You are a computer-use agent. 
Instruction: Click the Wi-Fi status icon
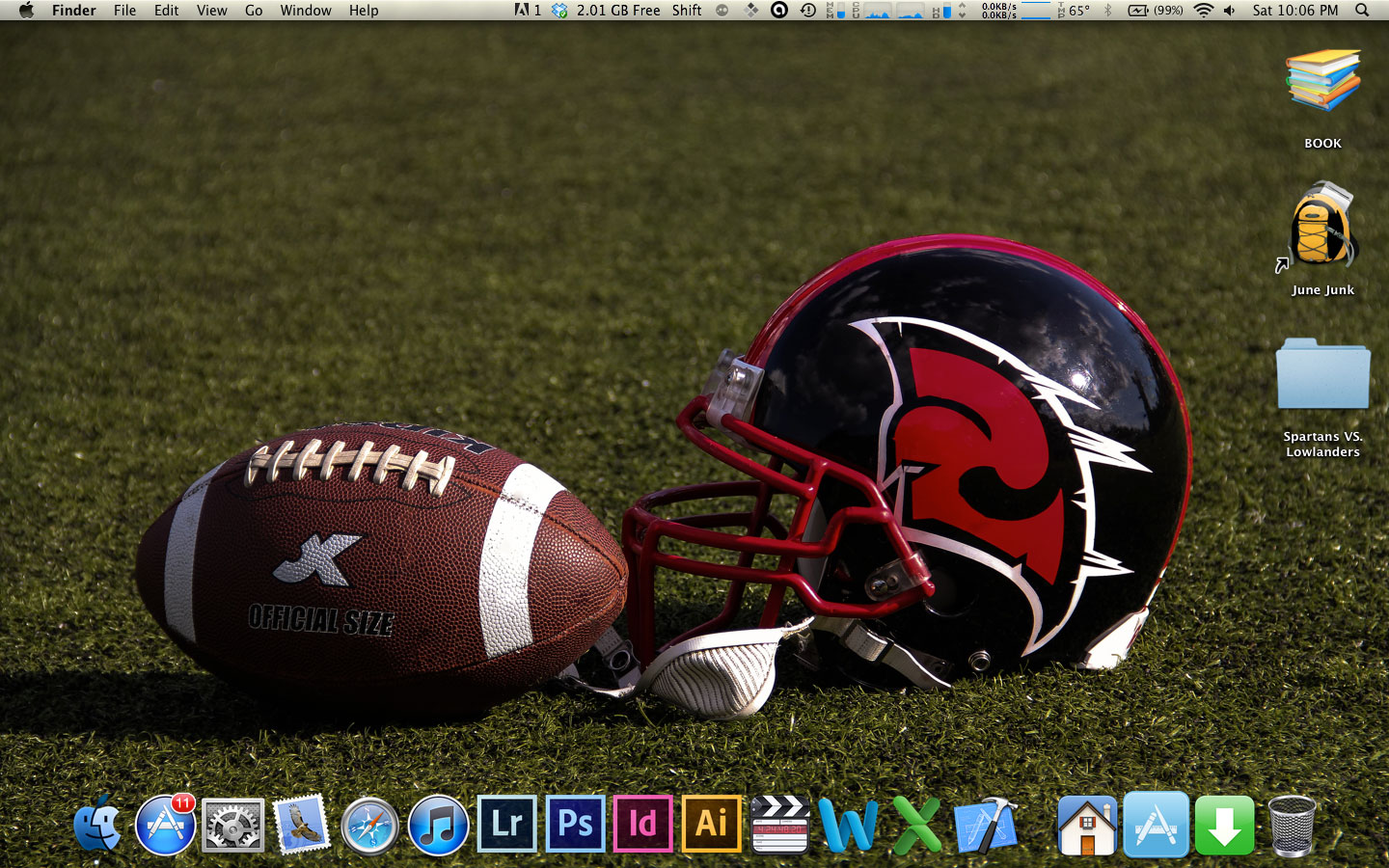[x=1203, y=11]
